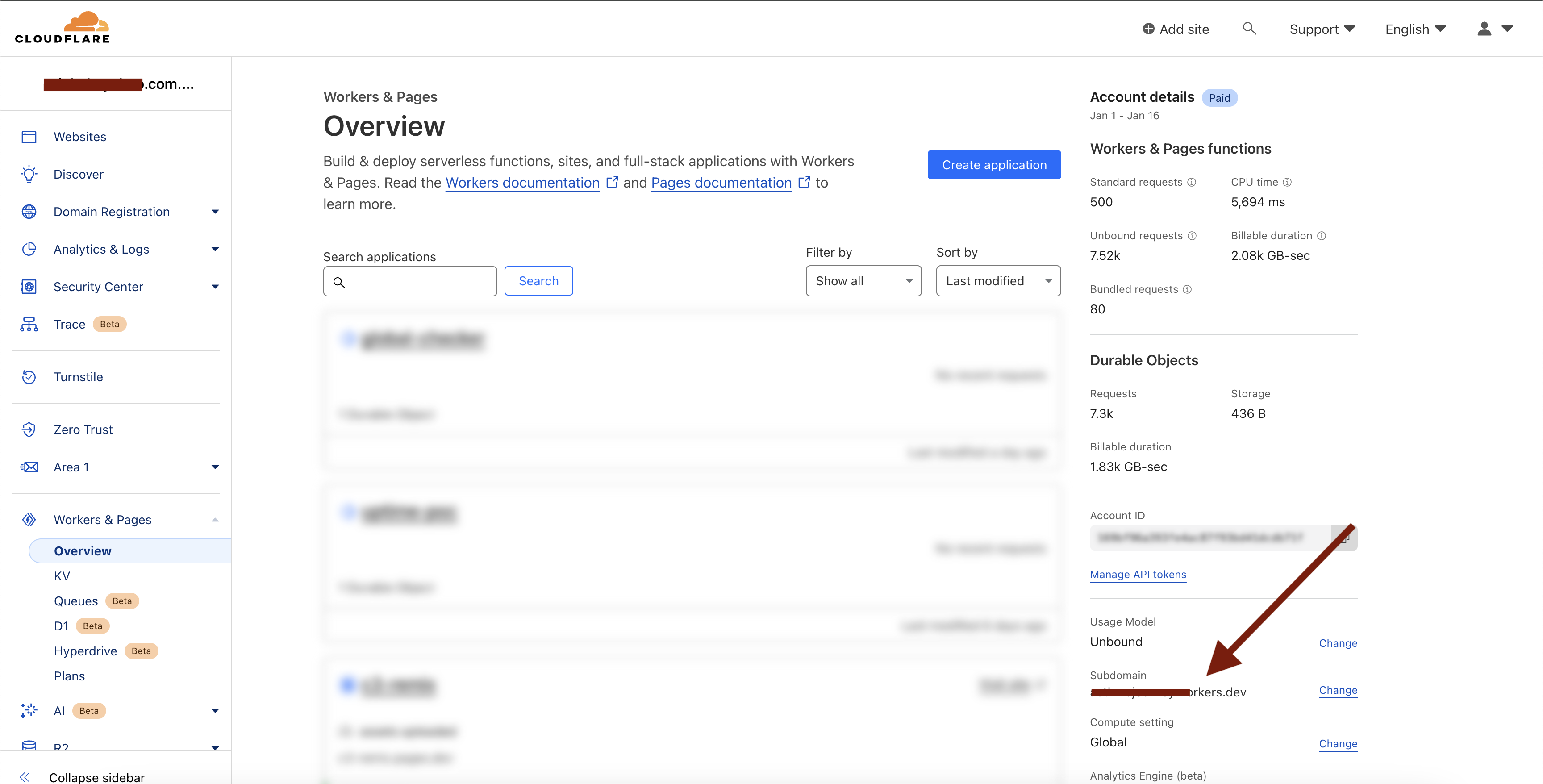The width and height of the screenshot is (1543, 784).
Task: Collapse Workers & Pages submenu arrow
Action: pos(215,520)
